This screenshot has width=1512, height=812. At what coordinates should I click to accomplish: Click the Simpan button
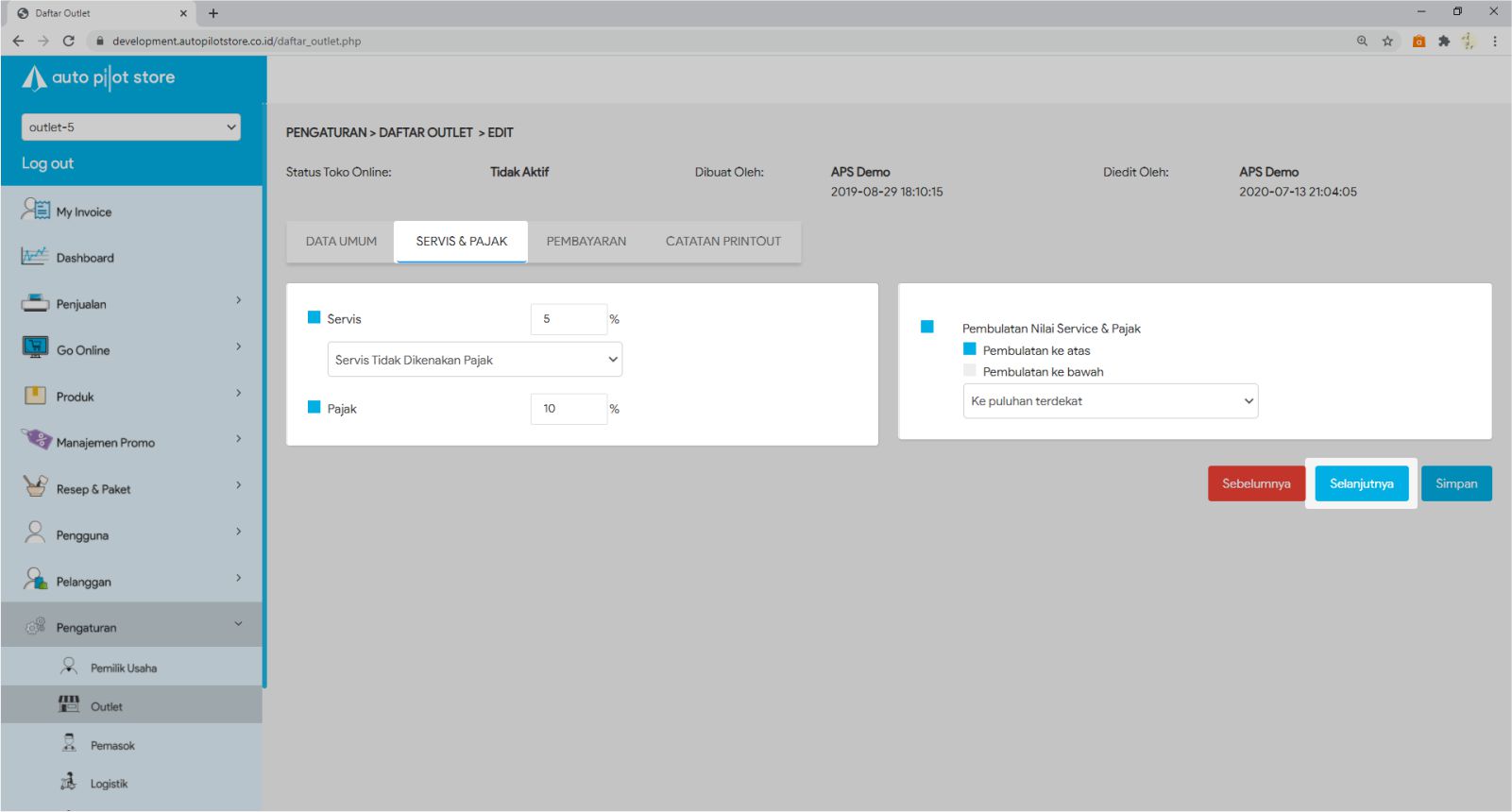(1455, 483)
